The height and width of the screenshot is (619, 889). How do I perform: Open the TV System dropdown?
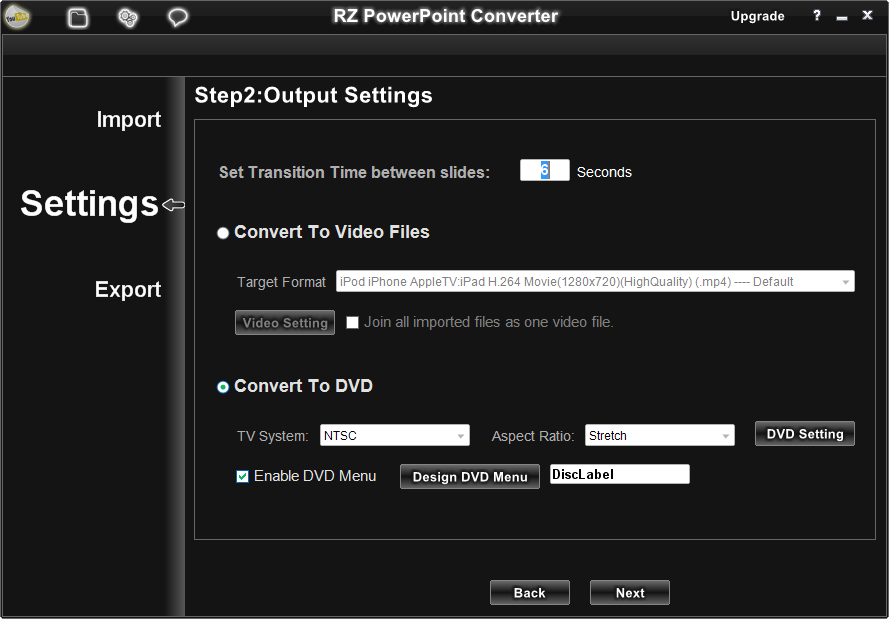[x=394, y=435]
